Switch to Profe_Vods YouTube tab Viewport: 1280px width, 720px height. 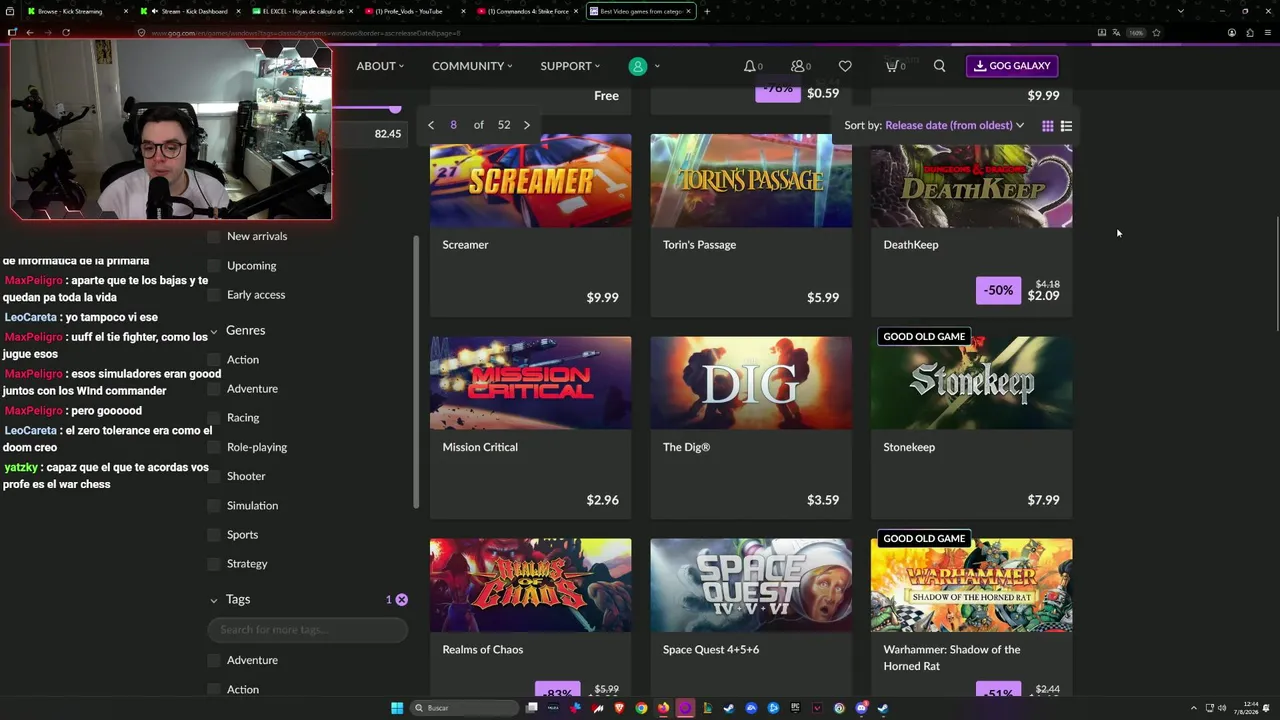(412, 12)
